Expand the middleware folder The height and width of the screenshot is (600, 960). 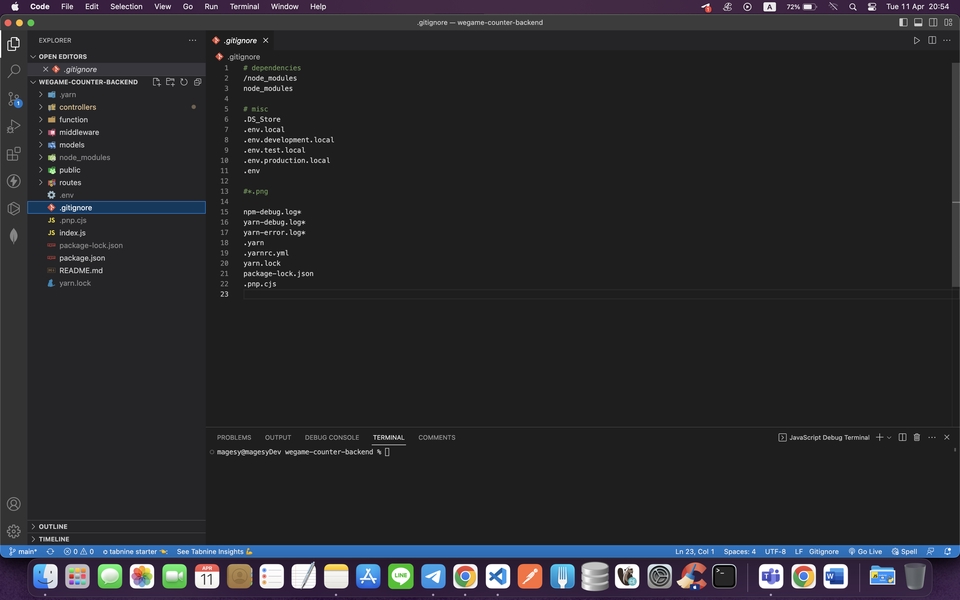pos(116,132)
